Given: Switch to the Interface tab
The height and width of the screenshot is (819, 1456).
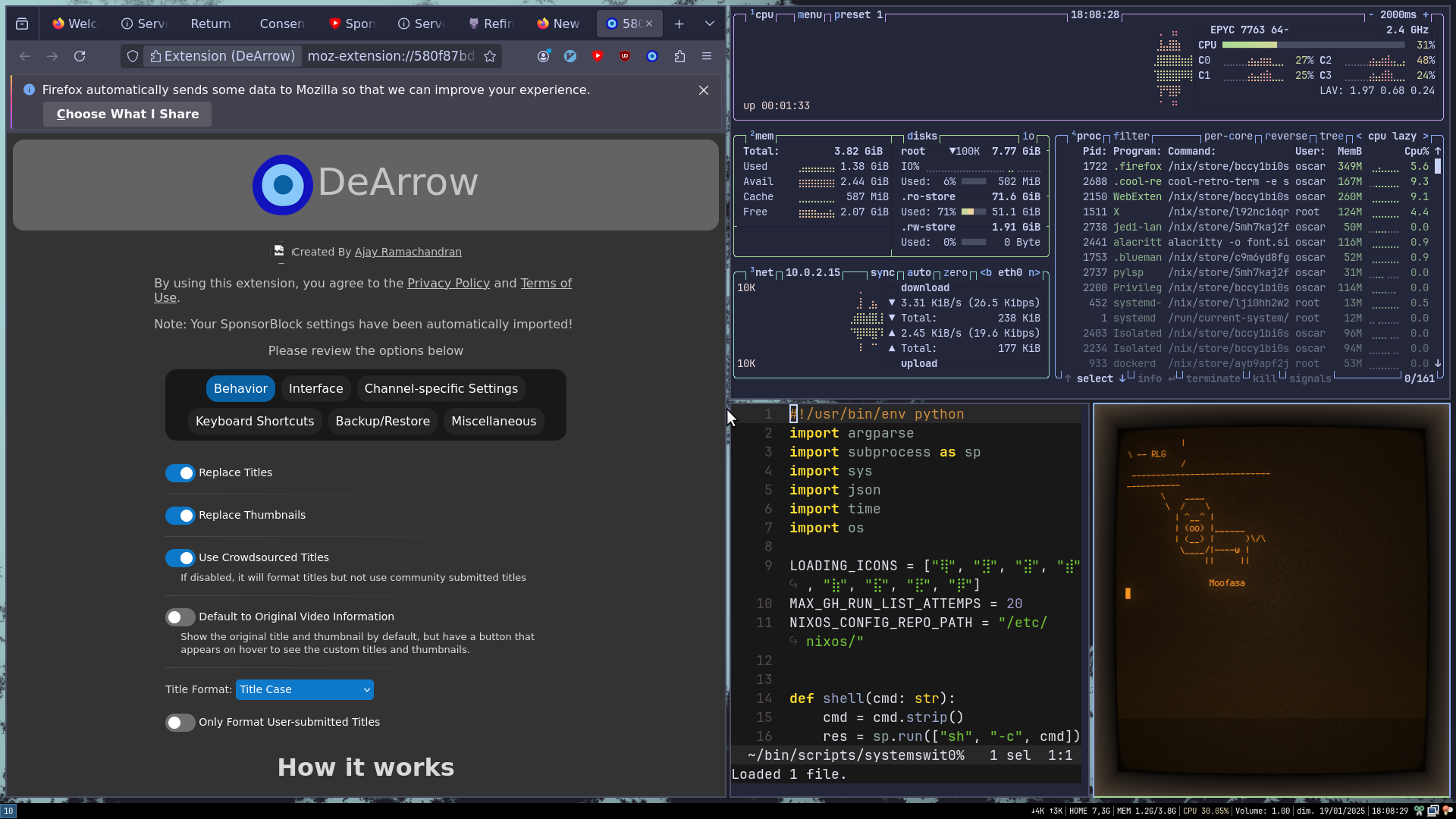Looking at the screenshot, I should coord(316,389).
